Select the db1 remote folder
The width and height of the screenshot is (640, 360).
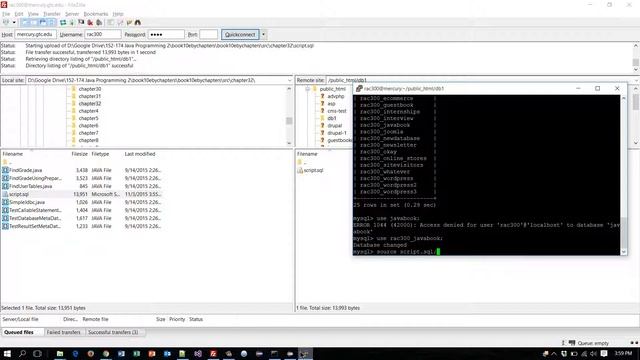pyautogui.click(x=332, y=118)
